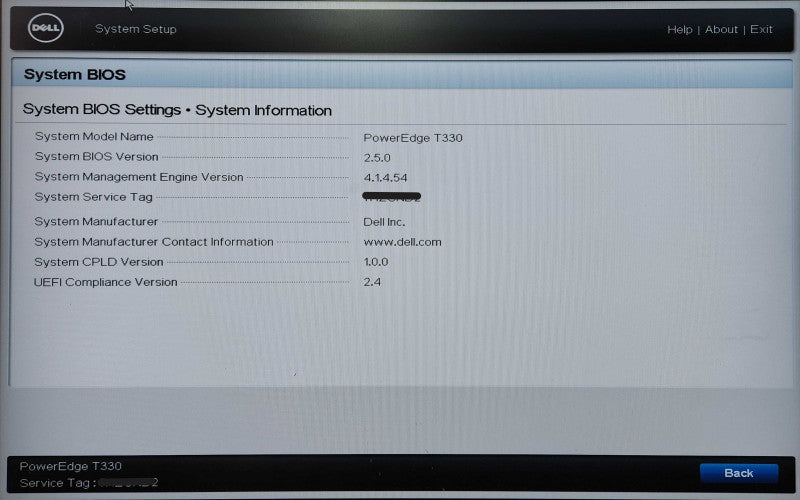Select the UEFI Compliance Version label

click(x=106, y=282)
